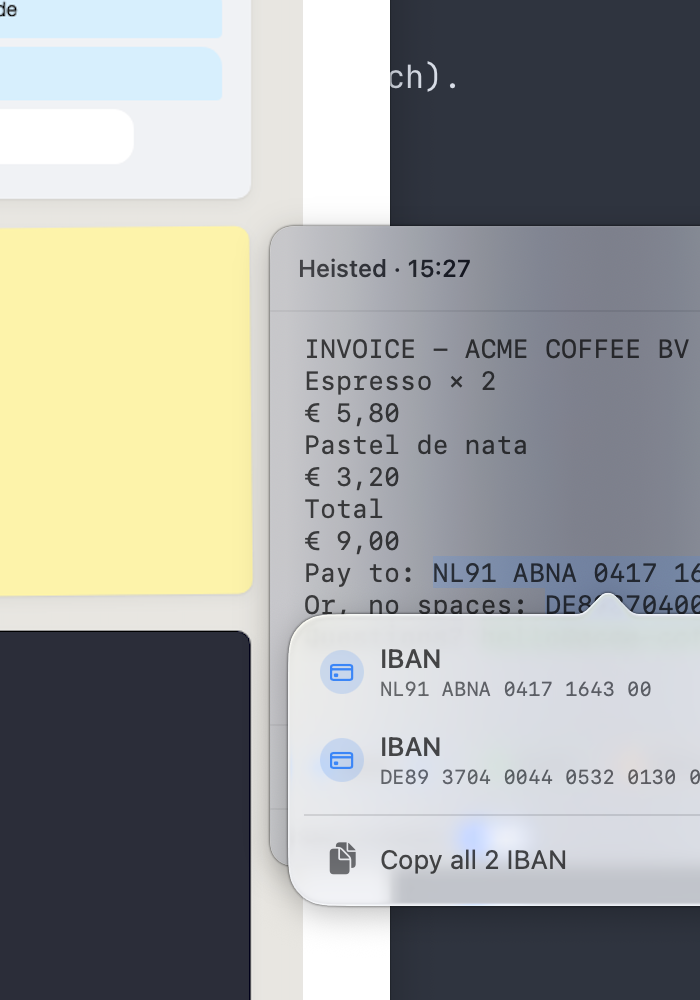This screenshot has width=700, height=1000.
Task: Click the 'Espresso × 2' line
Action: [400, 381]
